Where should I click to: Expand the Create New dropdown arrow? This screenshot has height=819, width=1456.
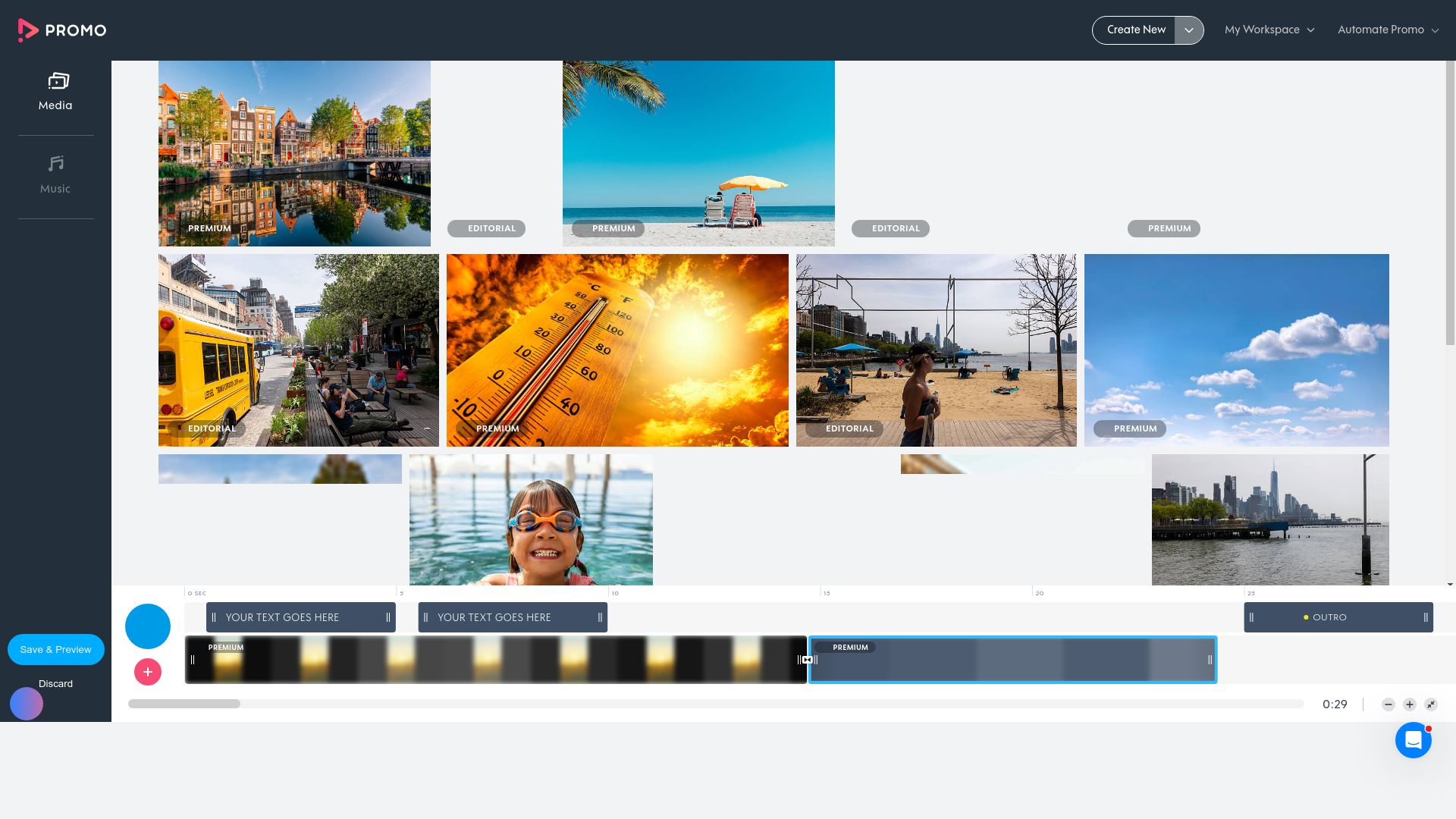click(1189, 30)
